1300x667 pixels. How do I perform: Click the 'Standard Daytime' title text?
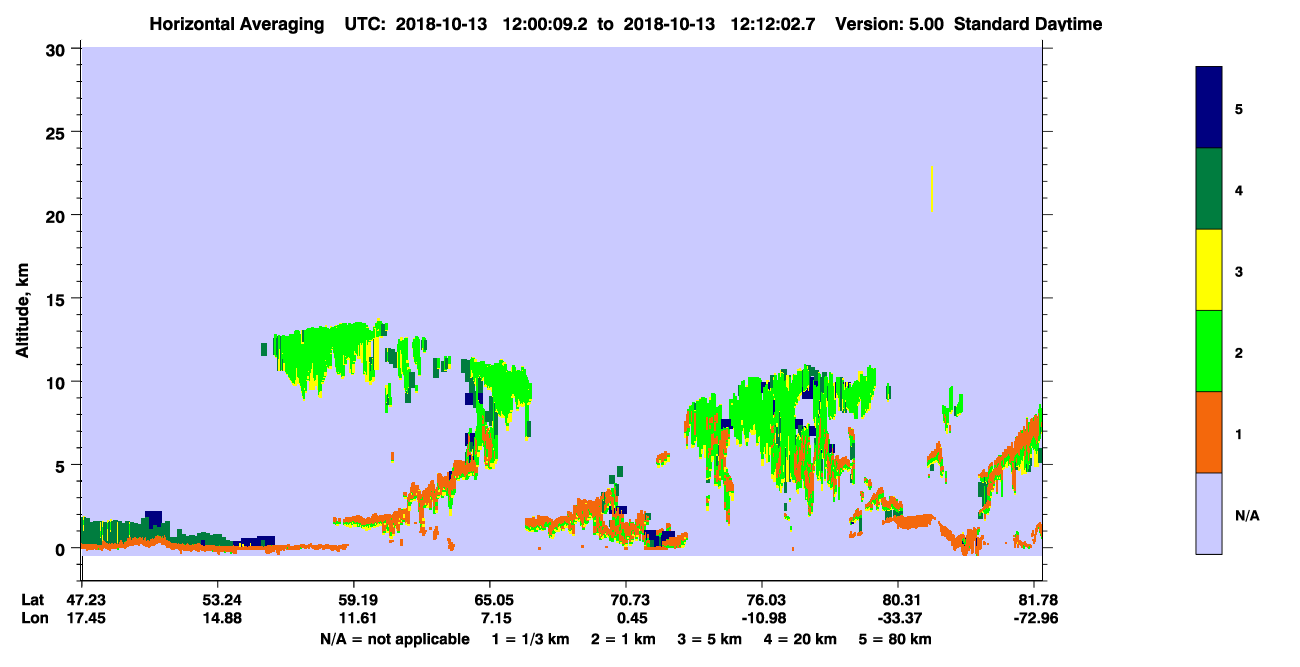(1028, 24)
